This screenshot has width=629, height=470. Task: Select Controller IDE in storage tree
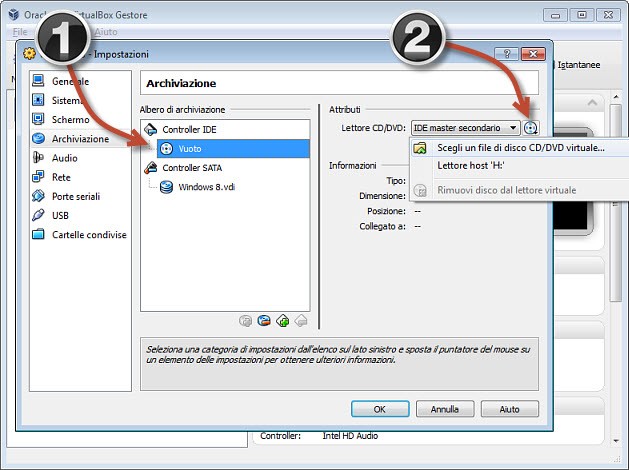coord(188,129)
